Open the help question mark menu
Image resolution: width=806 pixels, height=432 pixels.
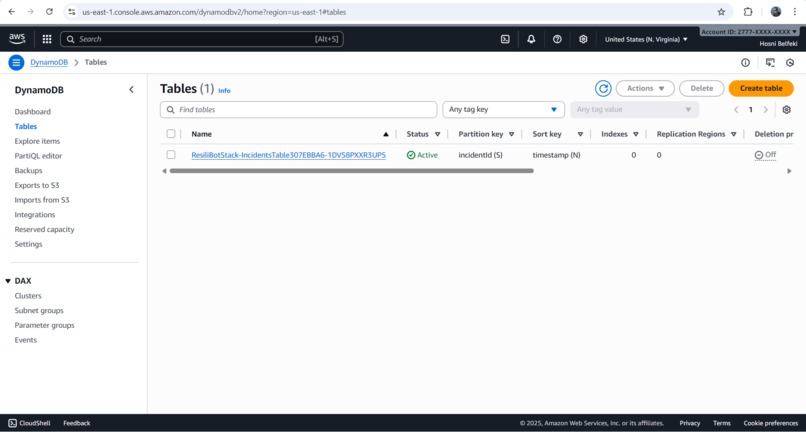[x=557, y=39]
